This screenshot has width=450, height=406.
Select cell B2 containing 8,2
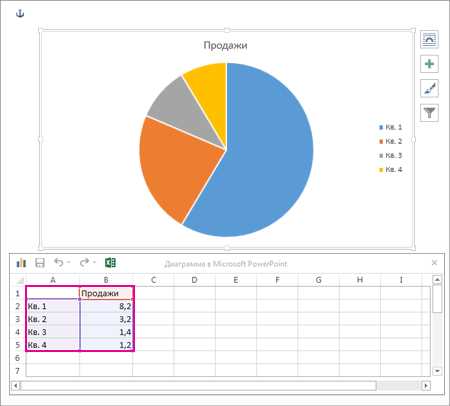[x=106, y=306]
